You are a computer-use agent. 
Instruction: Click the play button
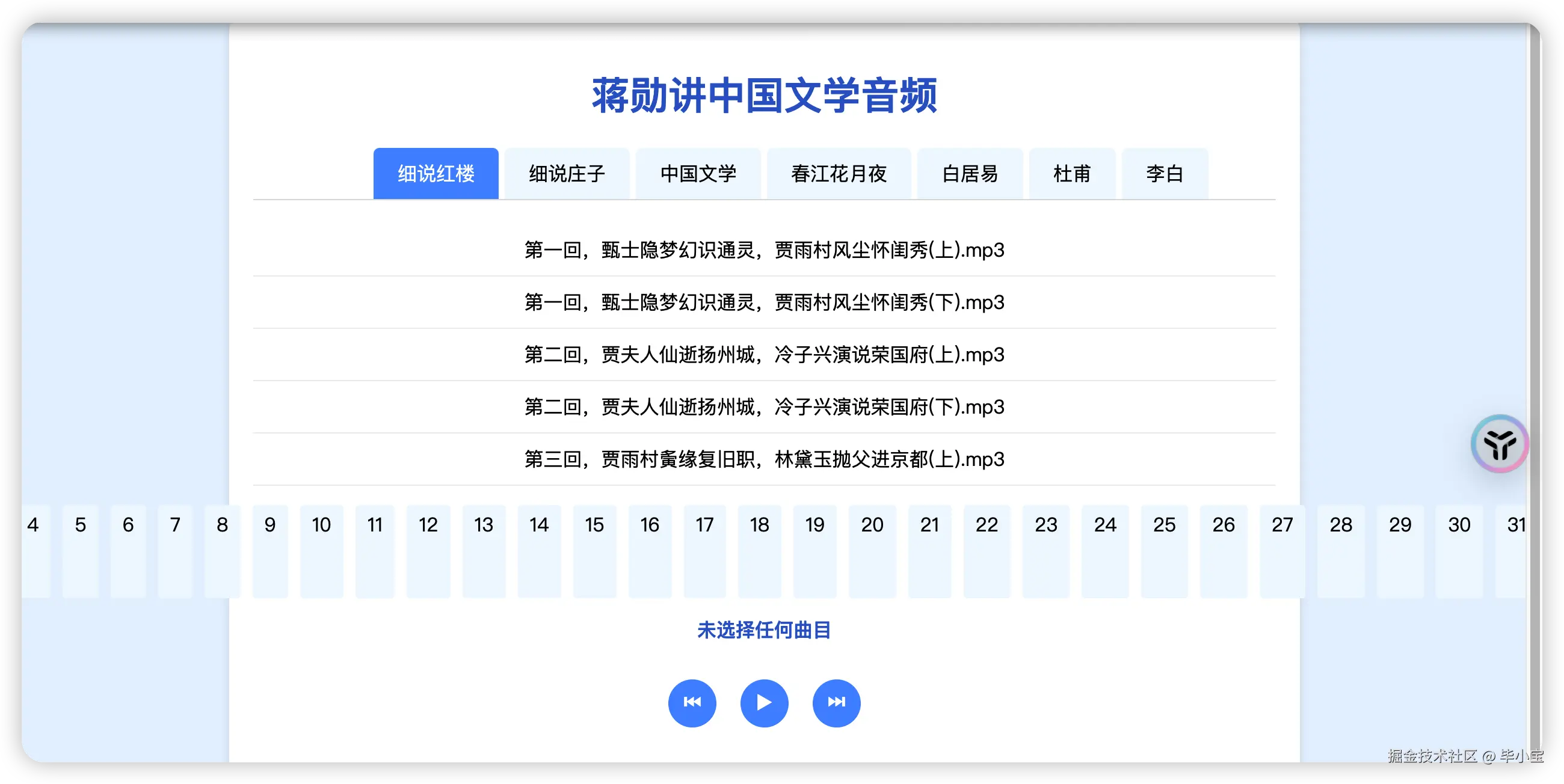point(765,703)
